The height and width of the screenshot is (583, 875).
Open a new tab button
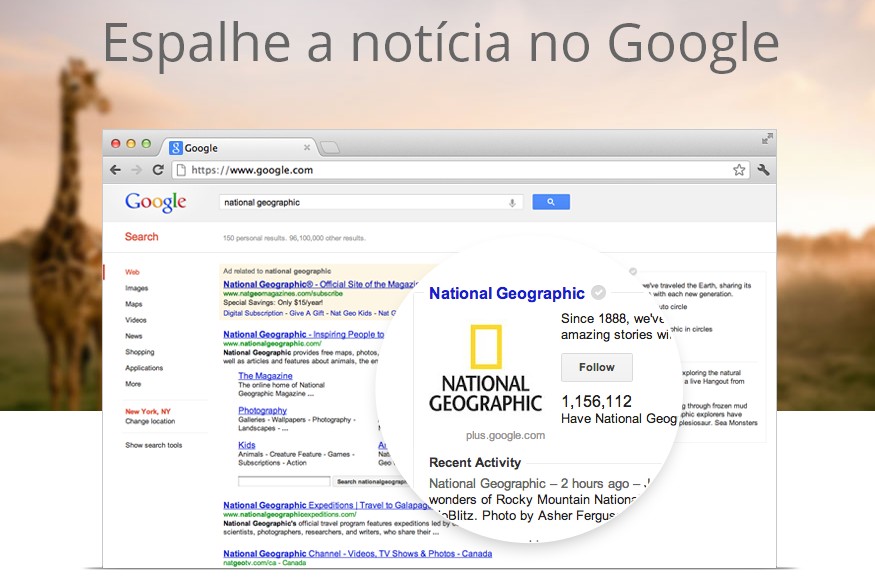coord(330,147)
